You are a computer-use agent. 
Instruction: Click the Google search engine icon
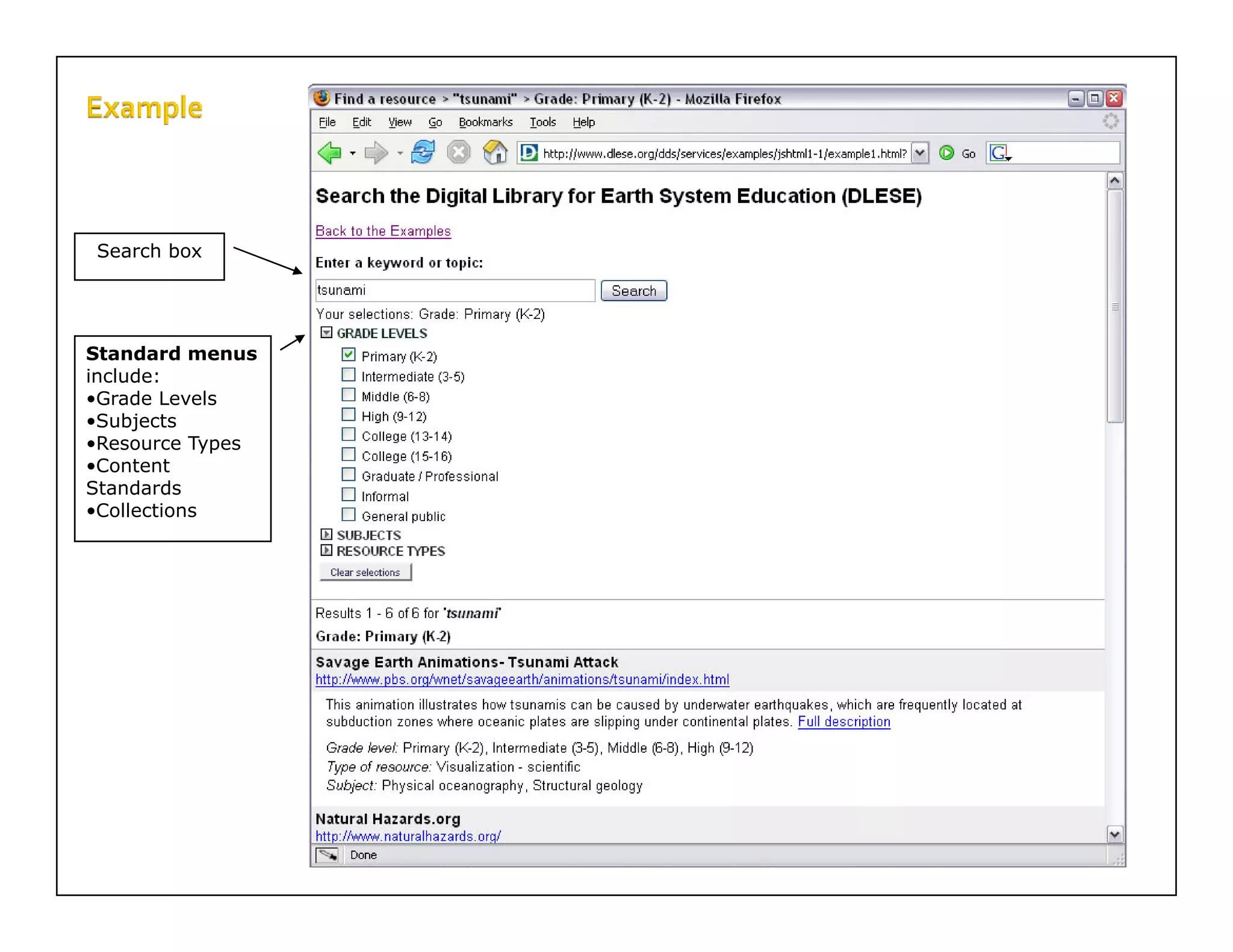point(999,153)
